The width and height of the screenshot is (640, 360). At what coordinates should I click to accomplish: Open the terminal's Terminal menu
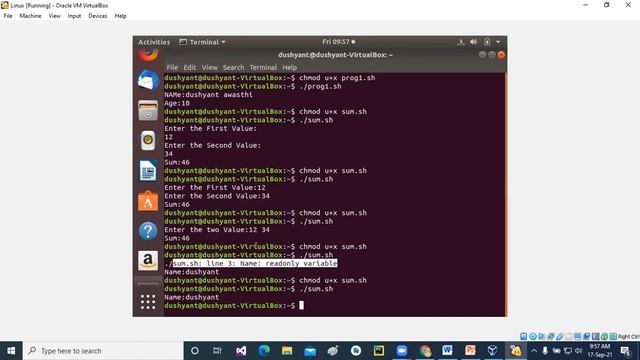pos(263,67)
